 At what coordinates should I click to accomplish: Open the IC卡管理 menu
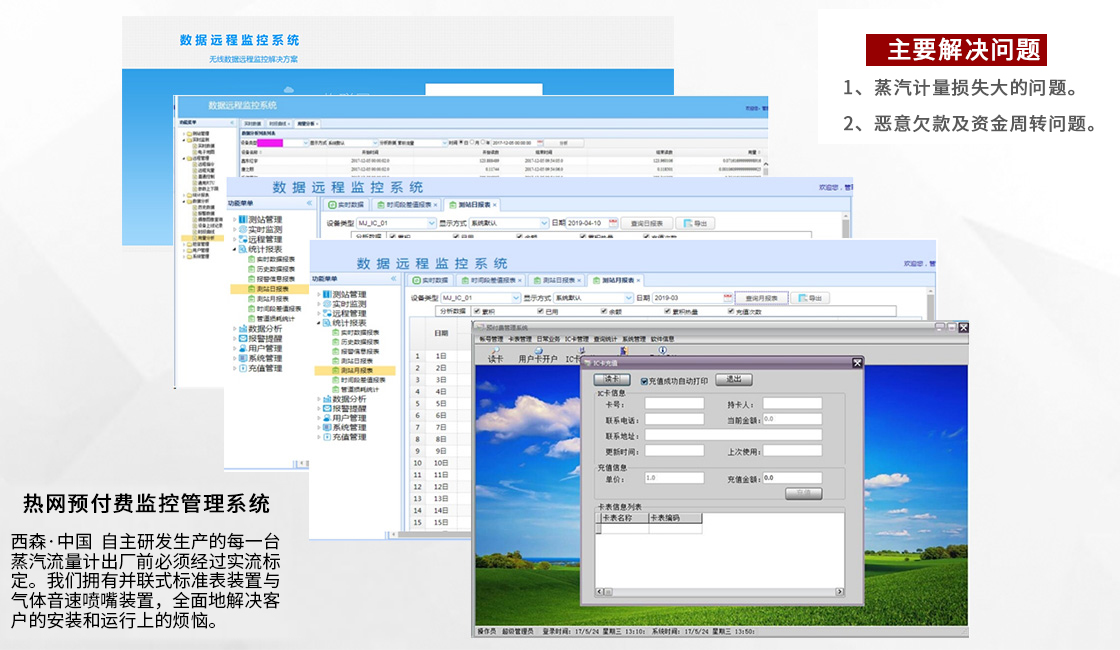click(x=575, y=338)
